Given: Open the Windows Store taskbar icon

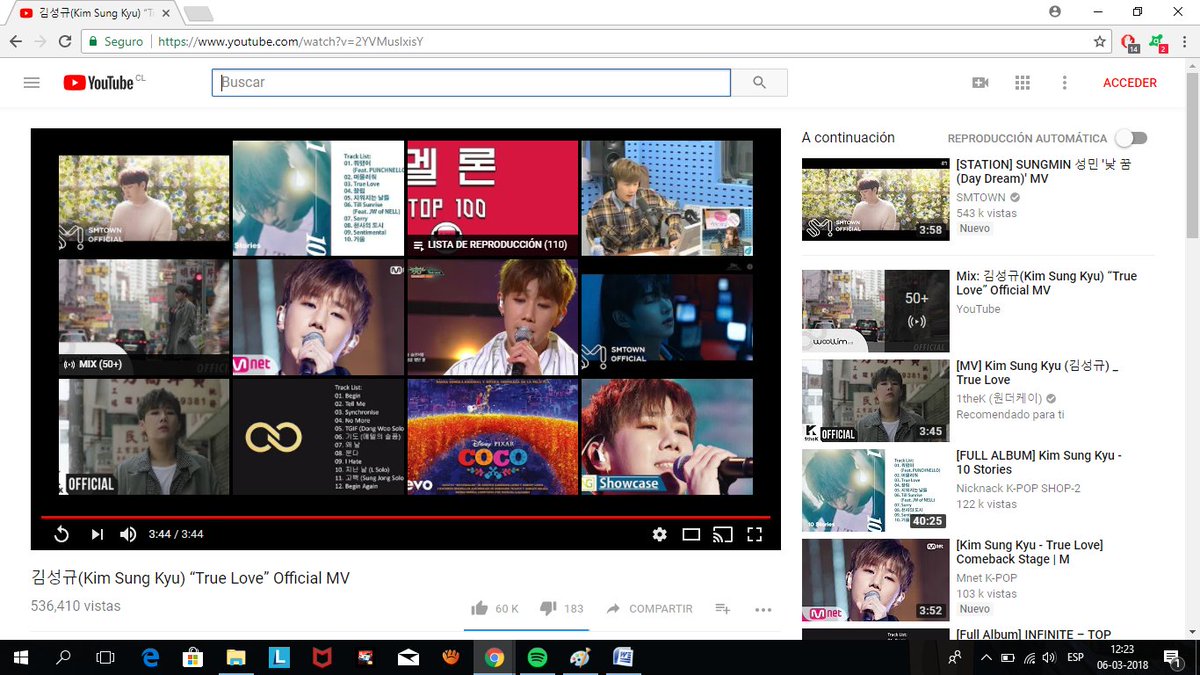Looking at the screenshot, I should (193, 657).
